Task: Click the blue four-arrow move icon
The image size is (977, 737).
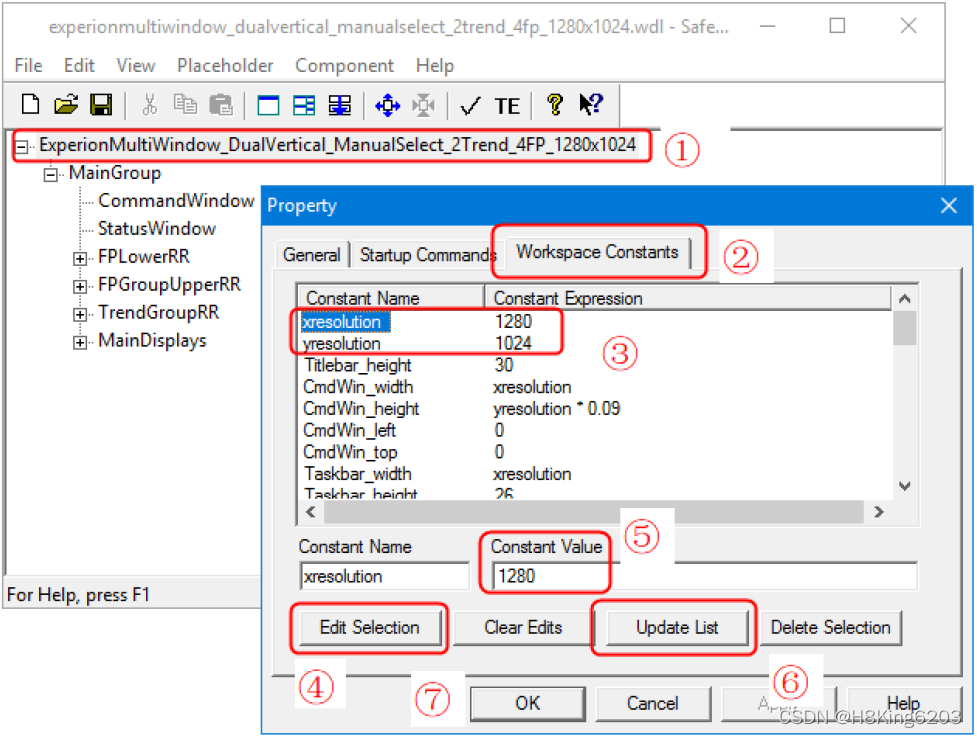Action: (388, 105)
